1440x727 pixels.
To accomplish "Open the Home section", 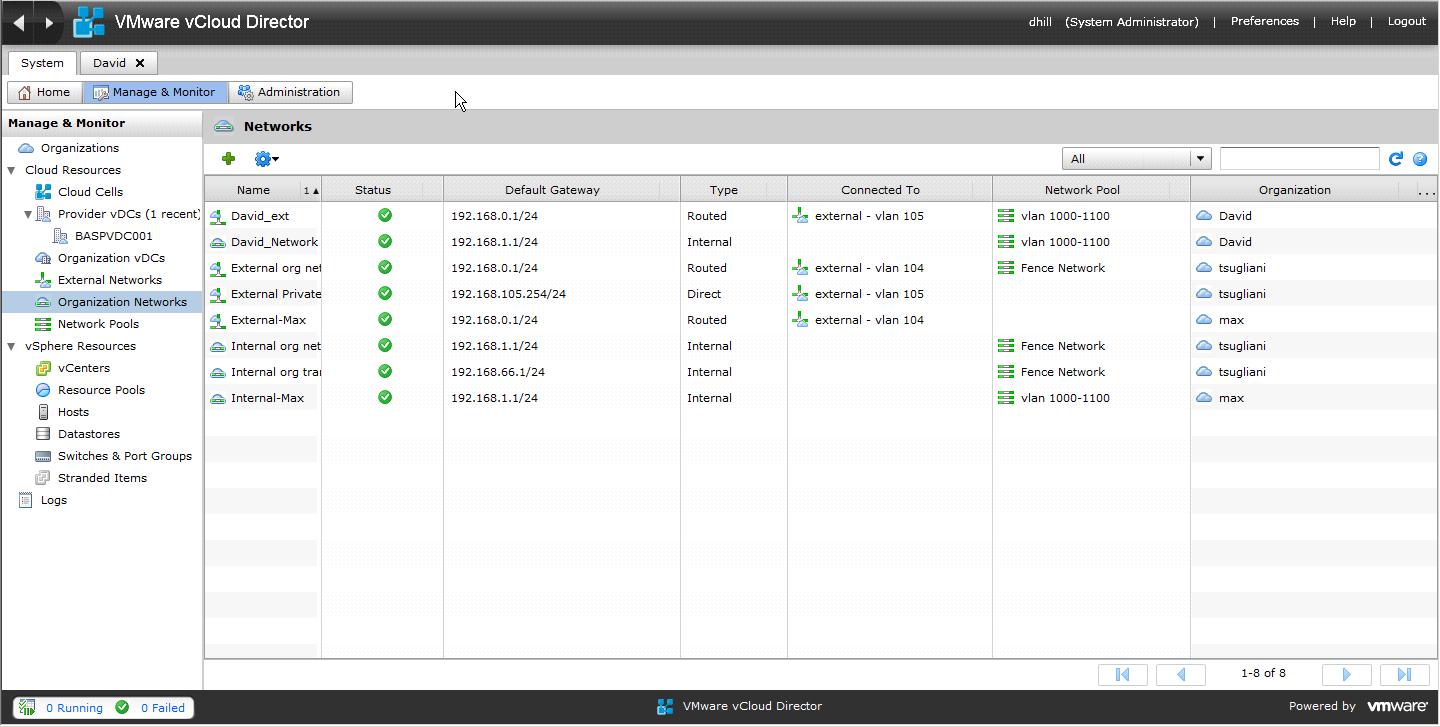I will tap(44, 92).
